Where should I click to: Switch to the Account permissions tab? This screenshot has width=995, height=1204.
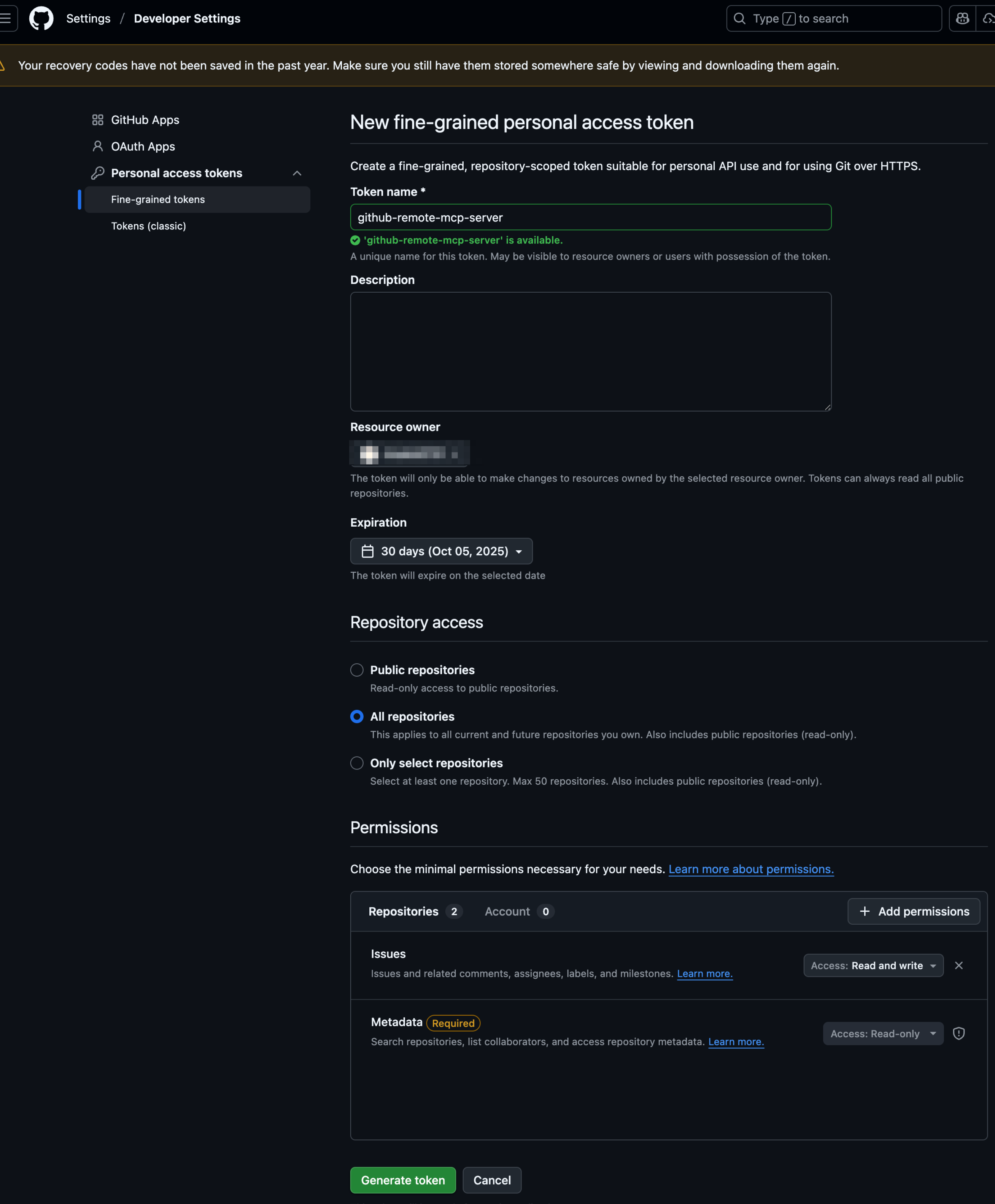click(x=519, y=911)
